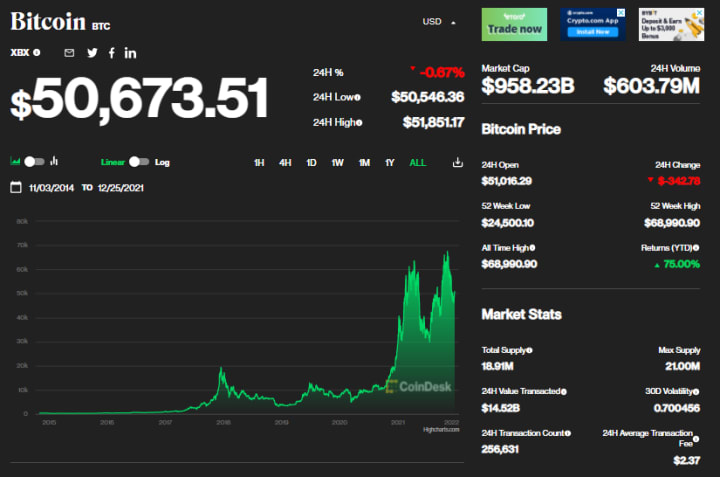
Task: Download chart data with download icon
Action: click(x=457, y=162)
